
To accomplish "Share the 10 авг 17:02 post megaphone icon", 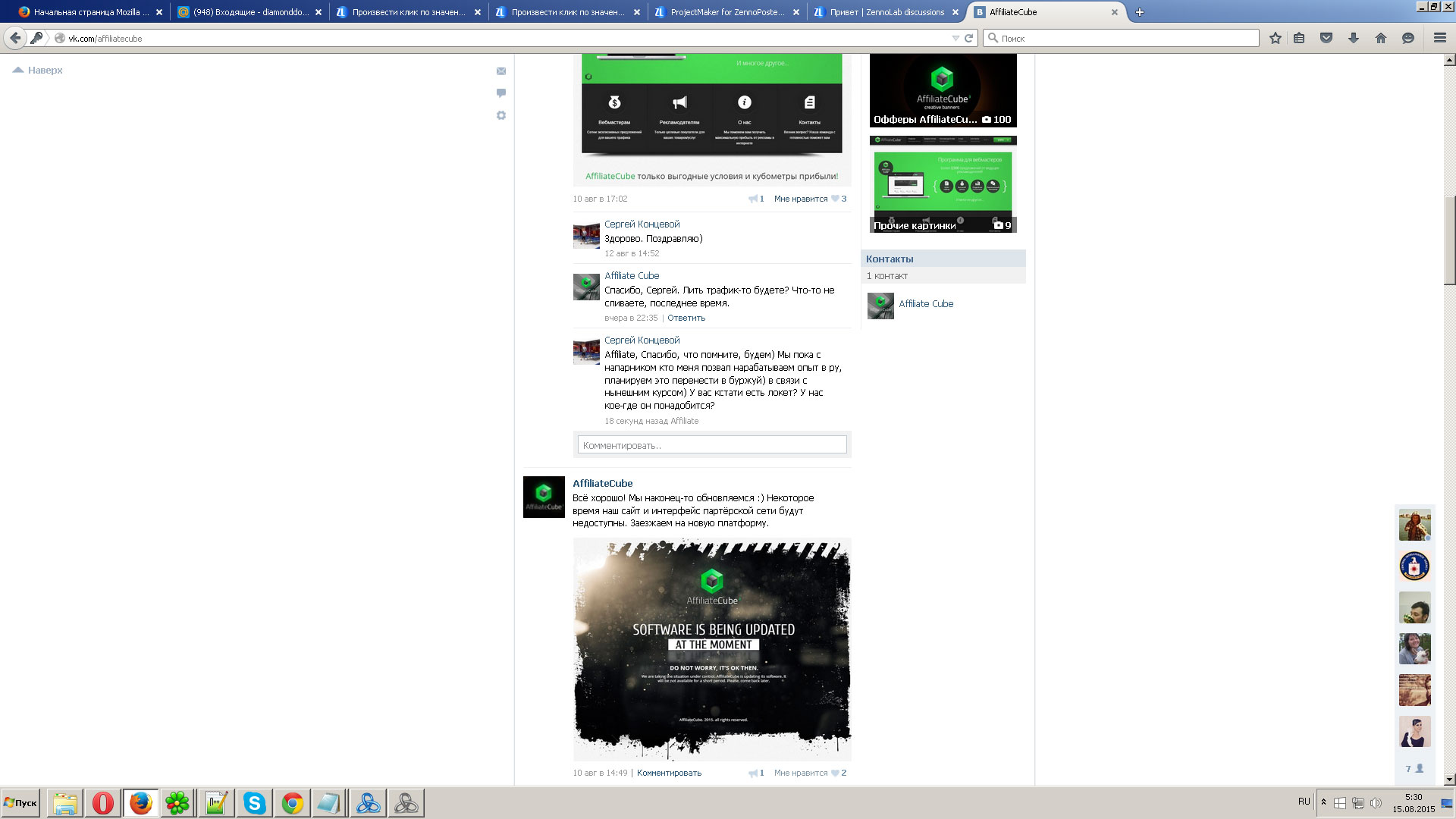I will [x=753, y=199].
